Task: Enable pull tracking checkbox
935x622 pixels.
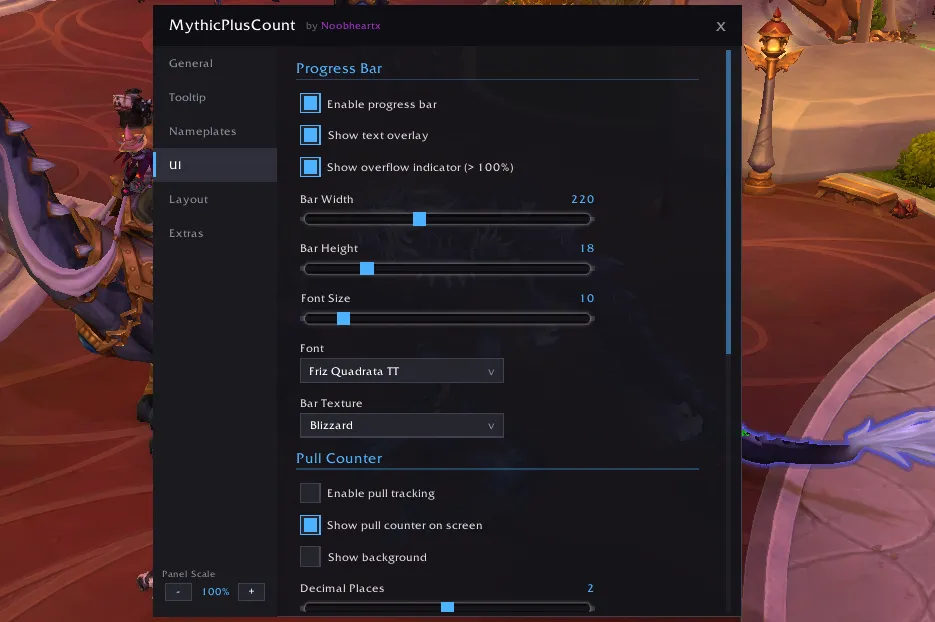Action: click(310, 493)
